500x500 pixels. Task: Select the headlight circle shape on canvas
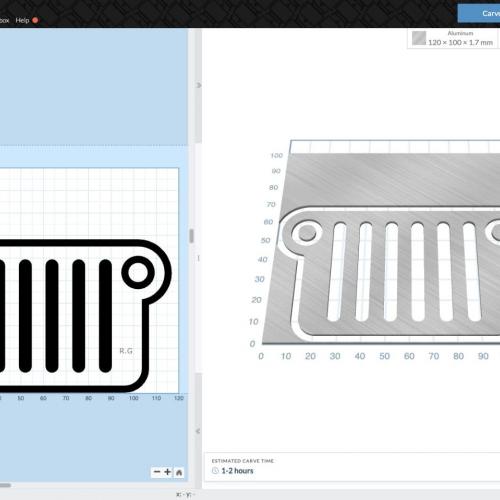[x=138, y=272]
